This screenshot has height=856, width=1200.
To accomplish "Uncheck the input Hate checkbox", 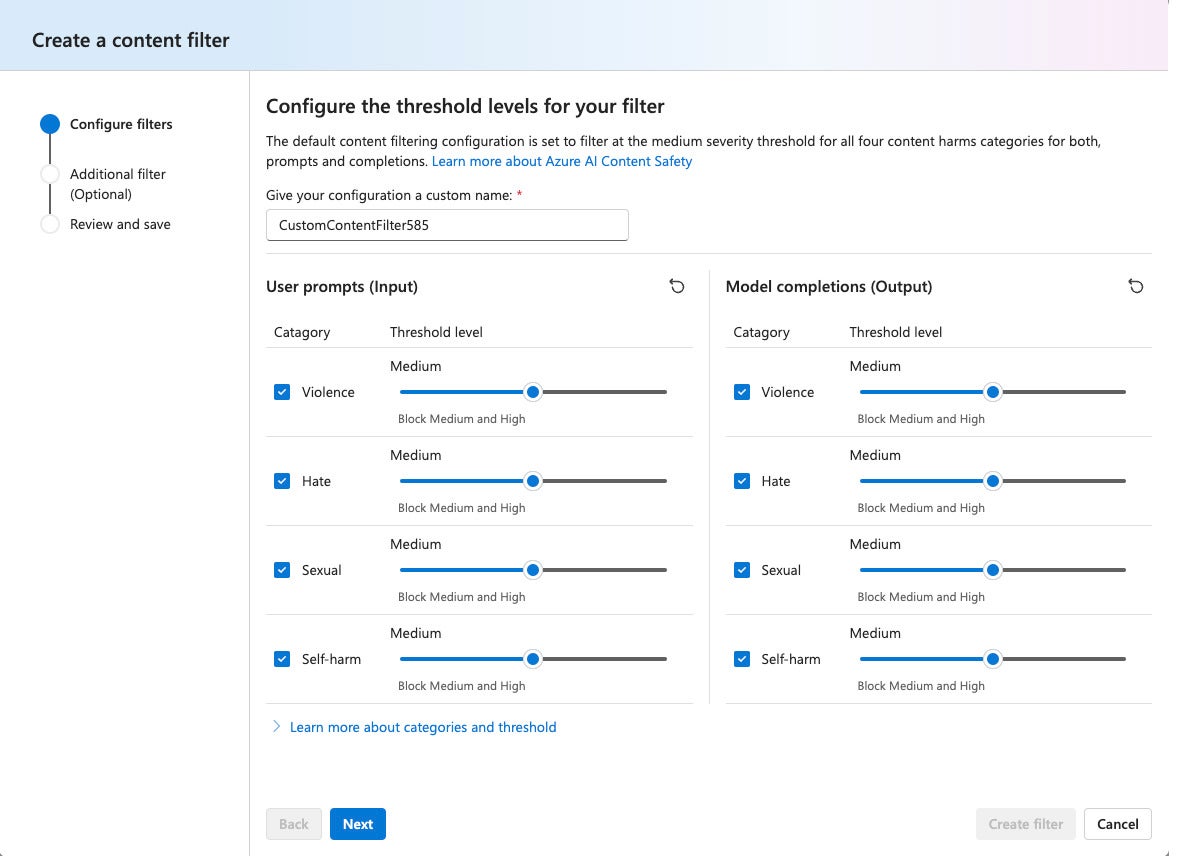I will tap(282, 481).
